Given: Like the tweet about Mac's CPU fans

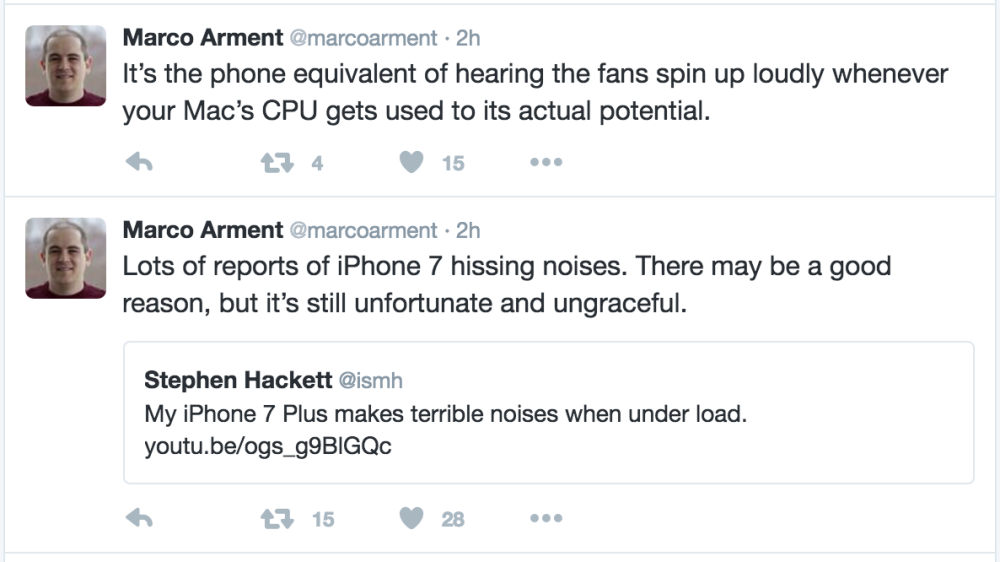Looking at the screenshot, I should [x=411, y=163].
